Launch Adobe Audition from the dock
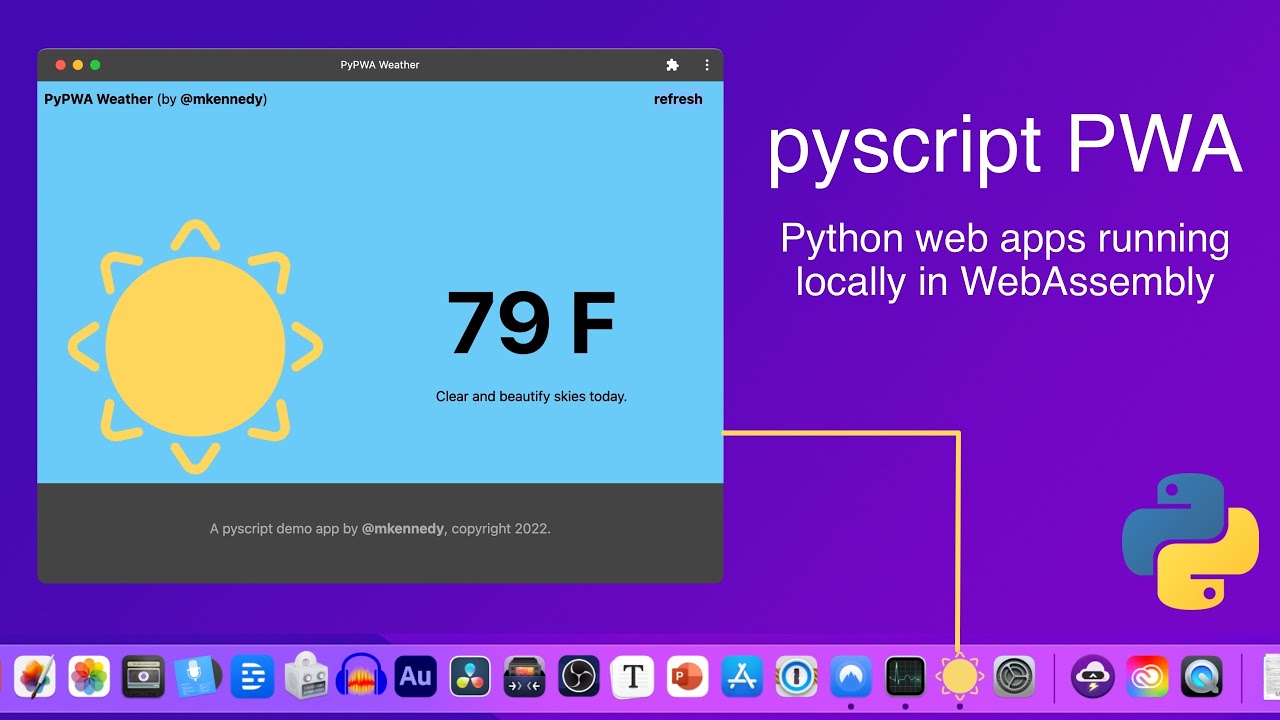Viewport: 1280px width, 720px height. (415, 677)
